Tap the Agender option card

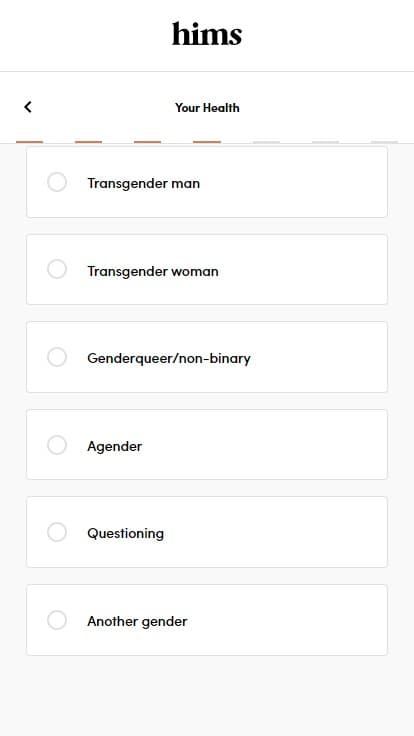pos(207,445)
